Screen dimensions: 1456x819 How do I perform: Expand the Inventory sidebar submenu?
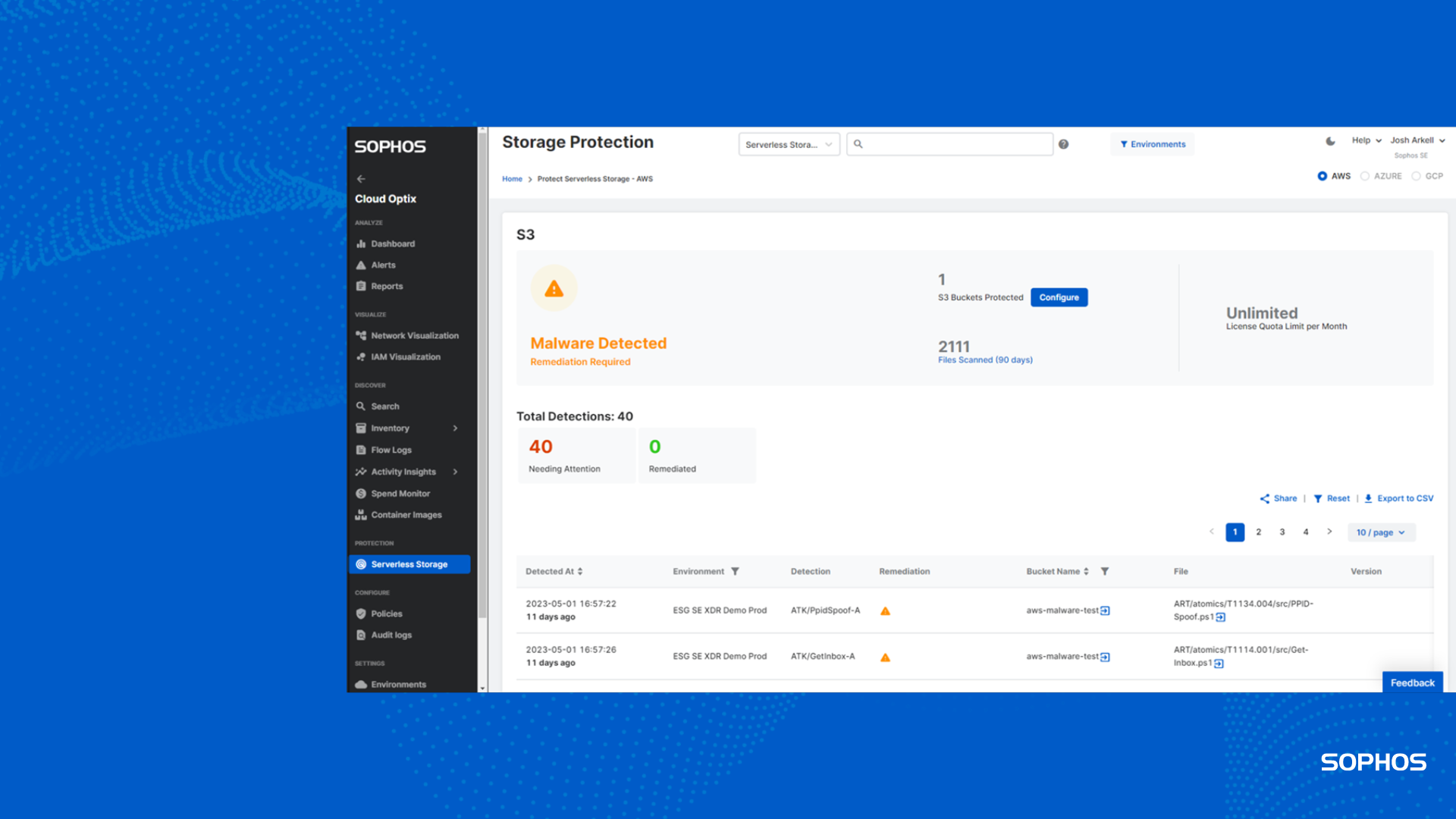coord(455,428)
